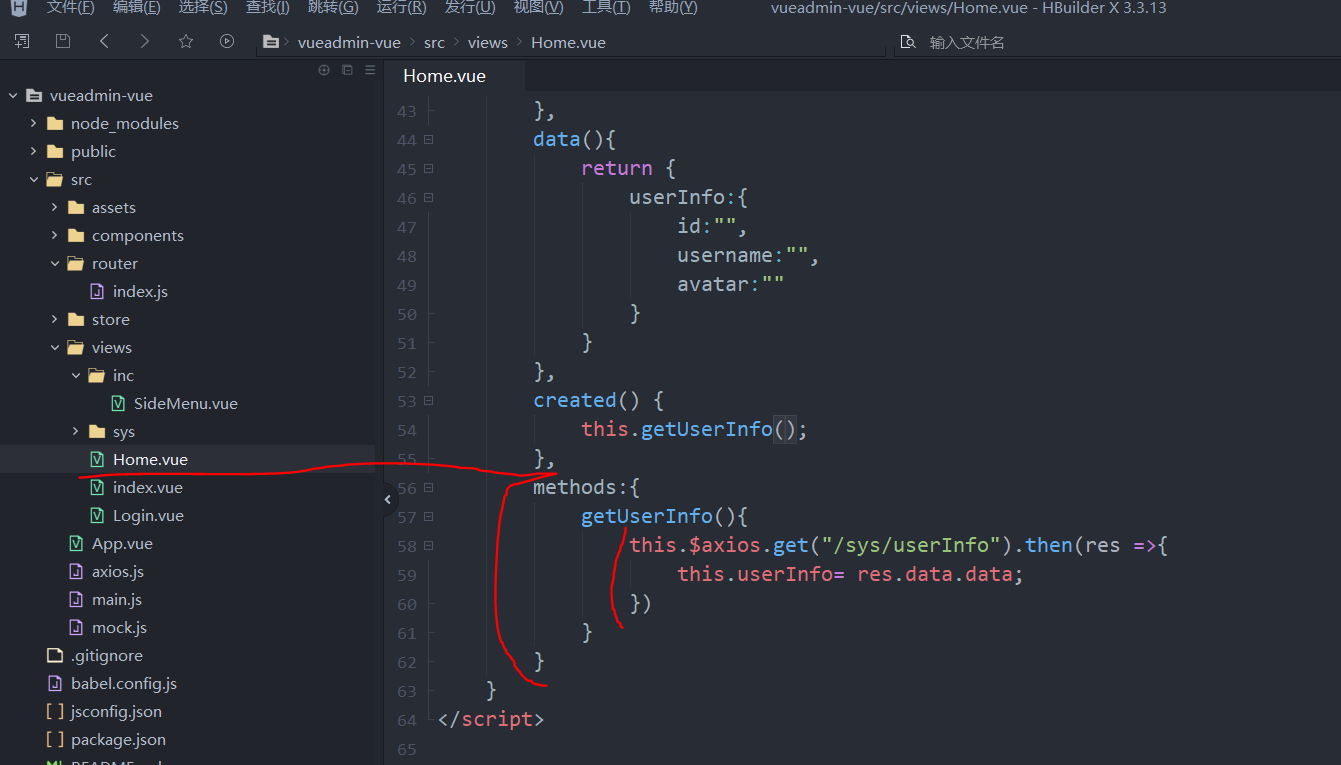Click the HBuilder X logo icon
Viewport: 1341px width, 765px height.
coord(19,8)
